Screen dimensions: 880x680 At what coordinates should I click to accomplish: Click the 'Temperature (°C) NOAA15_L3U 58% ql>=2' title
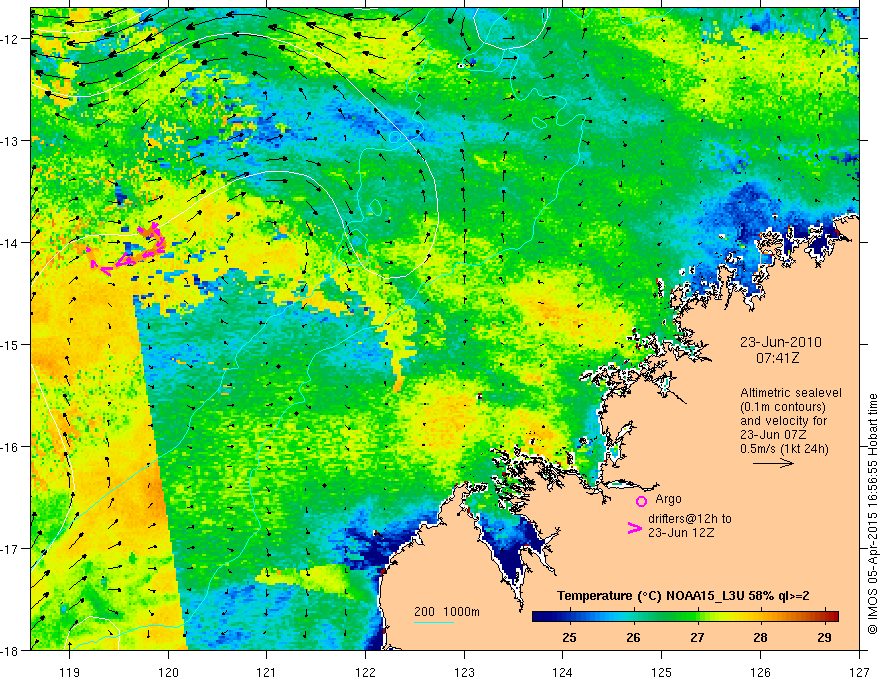point(683,596)
